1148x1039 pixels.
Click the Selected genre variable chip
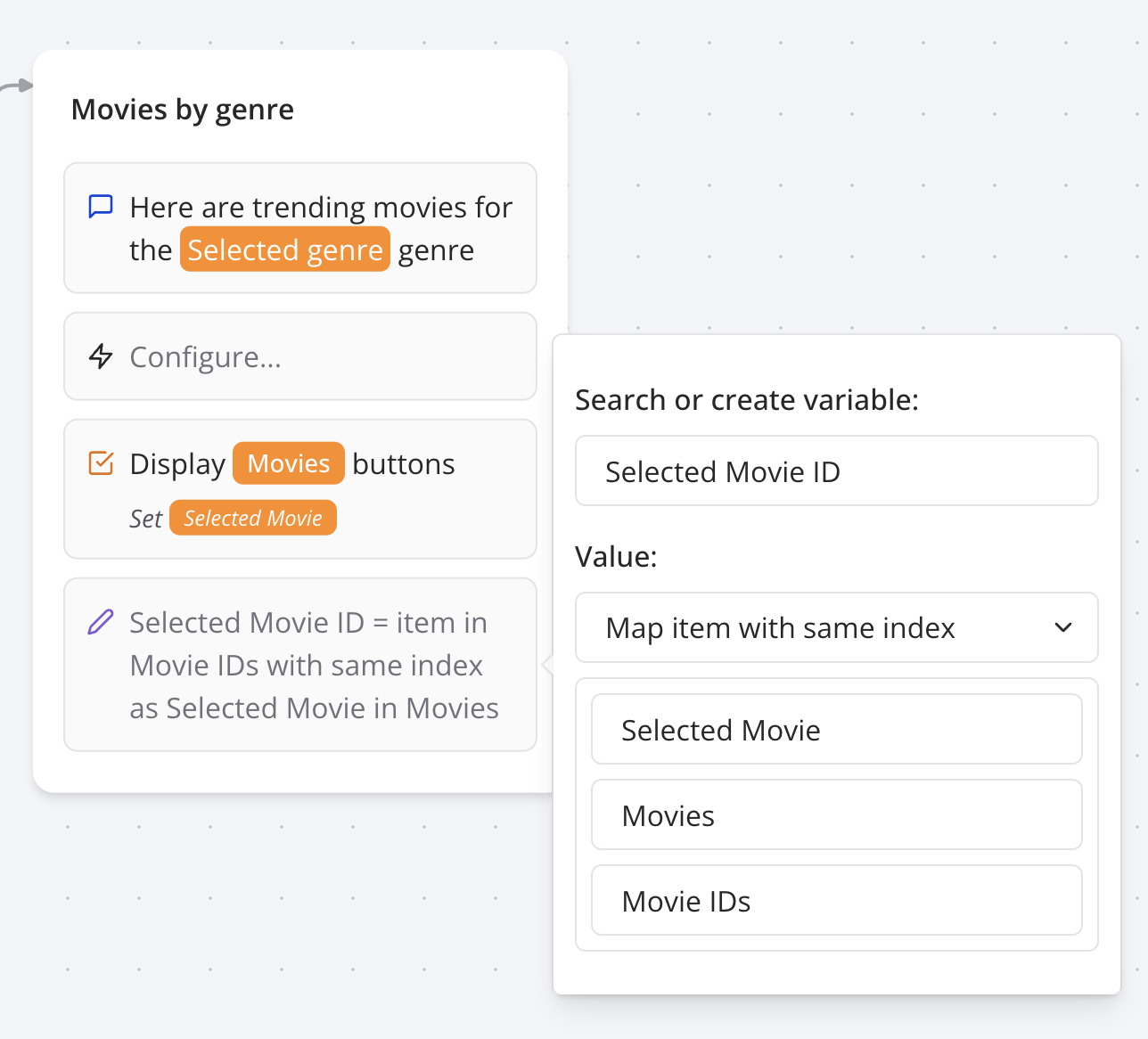[284, 250]
